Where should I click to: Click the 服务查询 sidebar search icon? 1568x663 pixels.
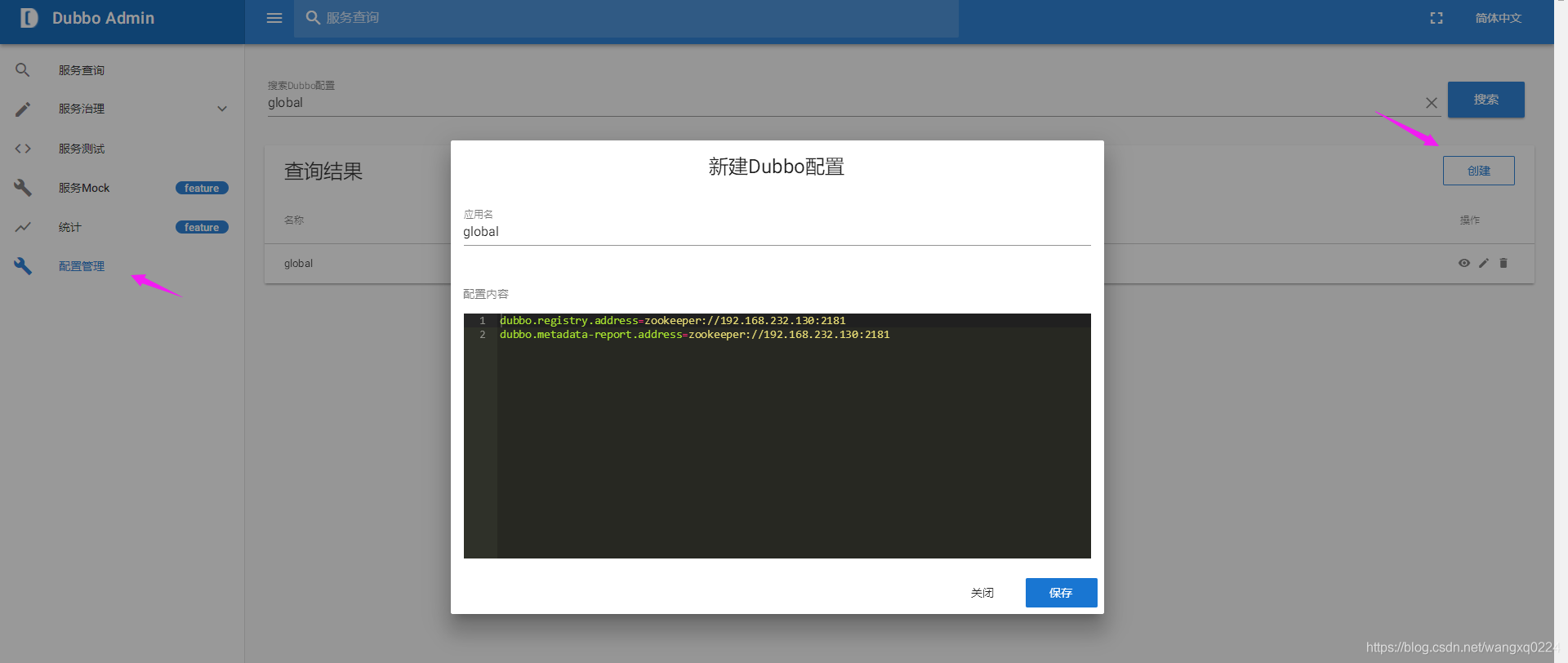click(x=23, y=70)
